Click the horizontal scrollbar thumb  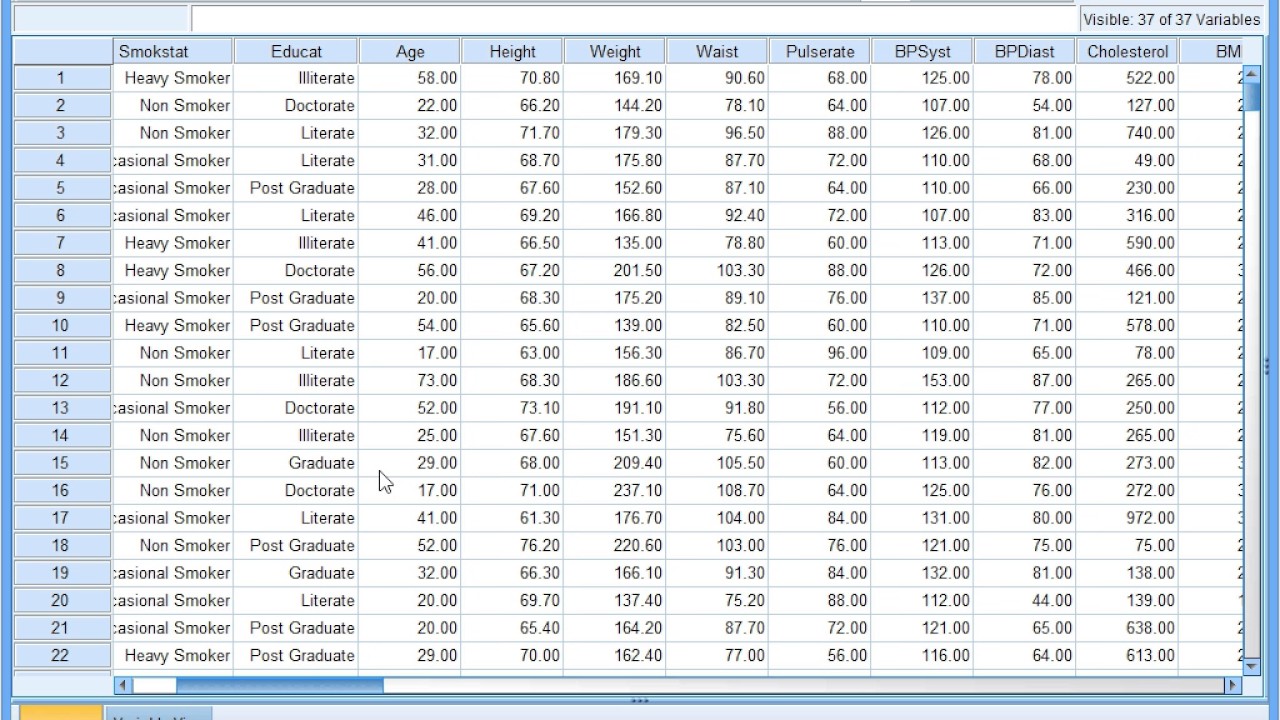pyautogui.click(x=279, y=685)
